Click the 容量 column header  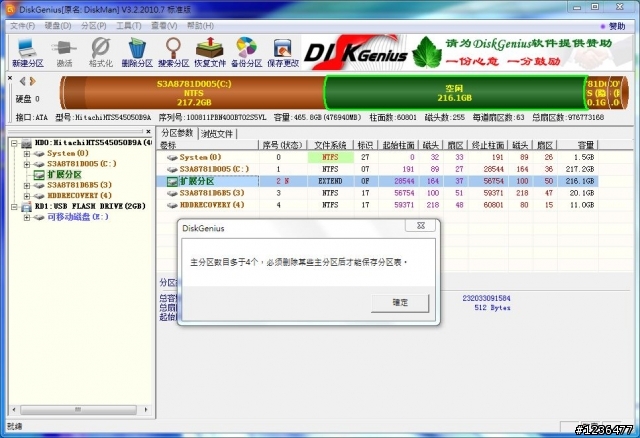click(578, 145)
